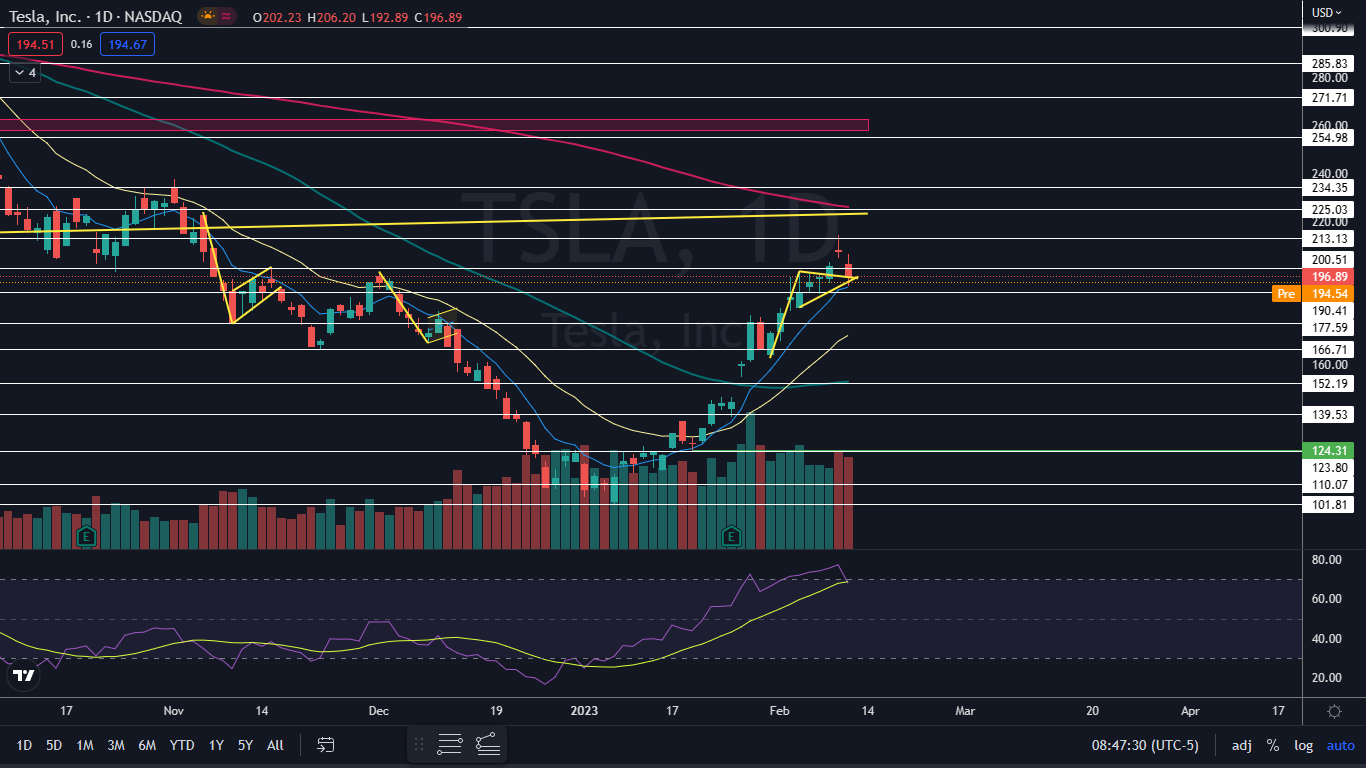This screenshot has width=1366, height=768.
Task: Toggle log scale mode
Action: pyautogui.click(x=1303, y=745)
